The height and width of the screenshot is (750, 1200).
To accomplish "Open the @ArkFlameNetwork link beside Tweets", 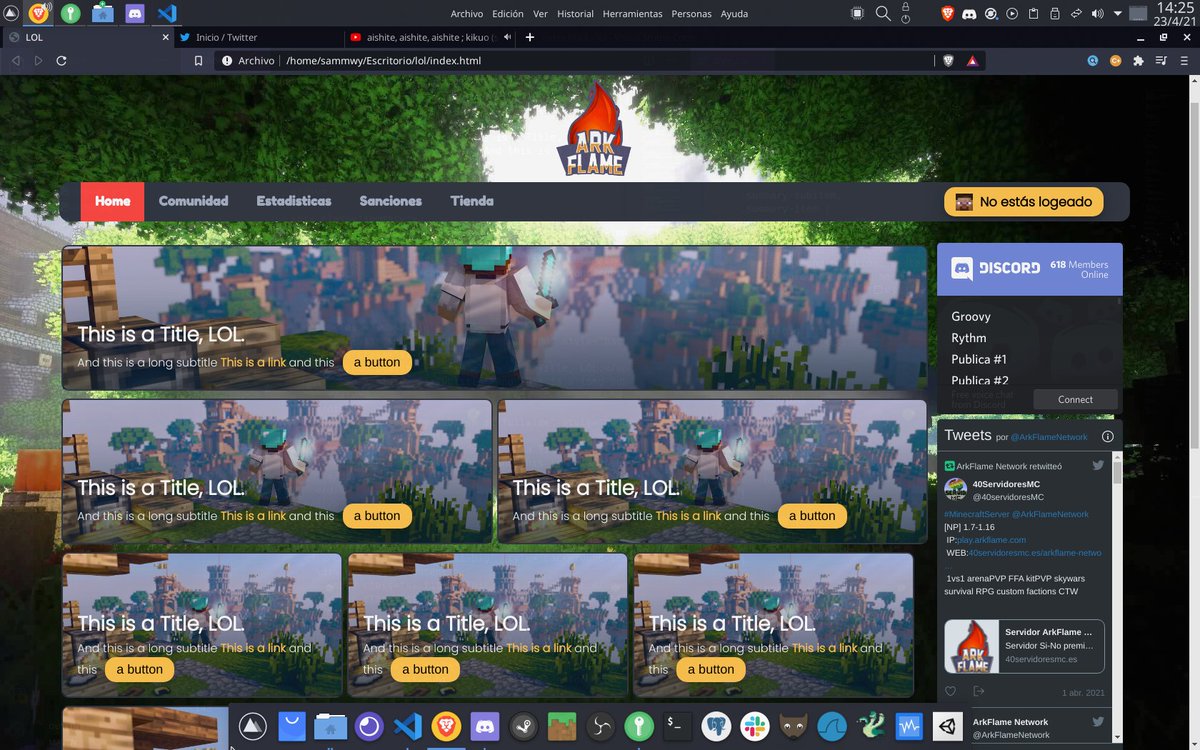I will [1047, 438].
